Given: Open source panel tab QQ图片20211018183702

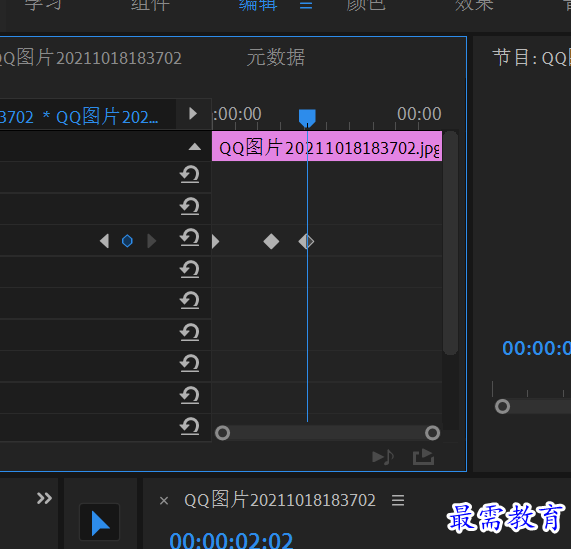Looking at the screenshot, I should coord(91,58).
